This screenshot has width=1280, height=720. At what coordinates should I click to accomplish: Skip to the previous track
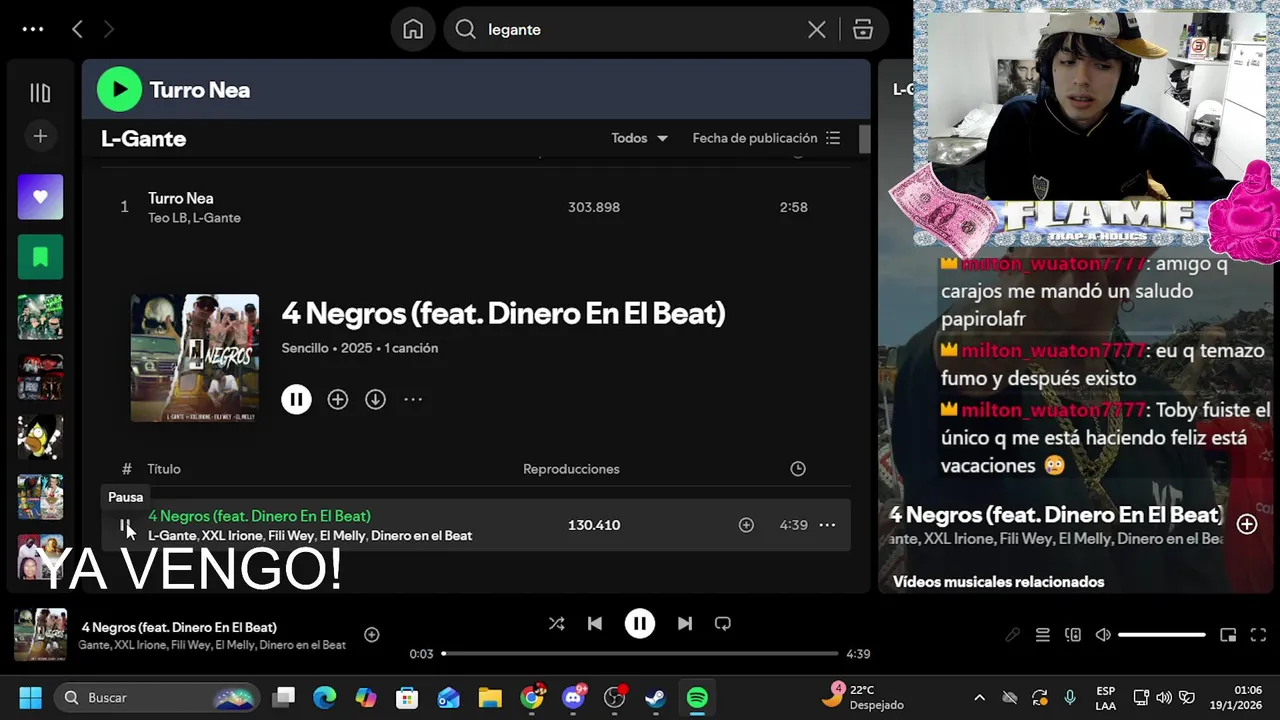[x=595, y=623]
